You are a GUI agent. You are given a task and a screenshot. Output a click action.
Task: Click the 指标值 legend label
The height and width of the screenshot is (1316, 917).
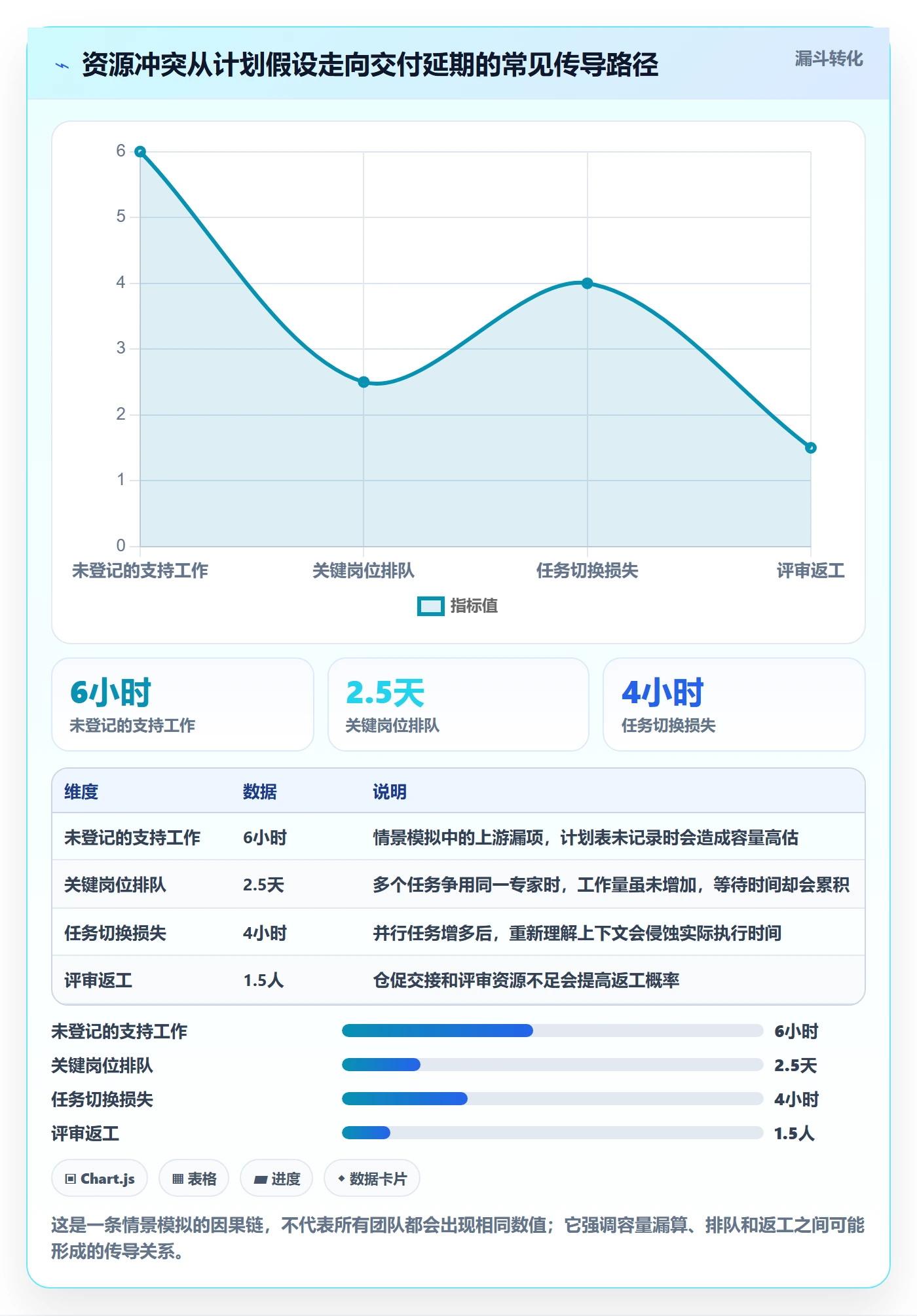pos(474,606)
